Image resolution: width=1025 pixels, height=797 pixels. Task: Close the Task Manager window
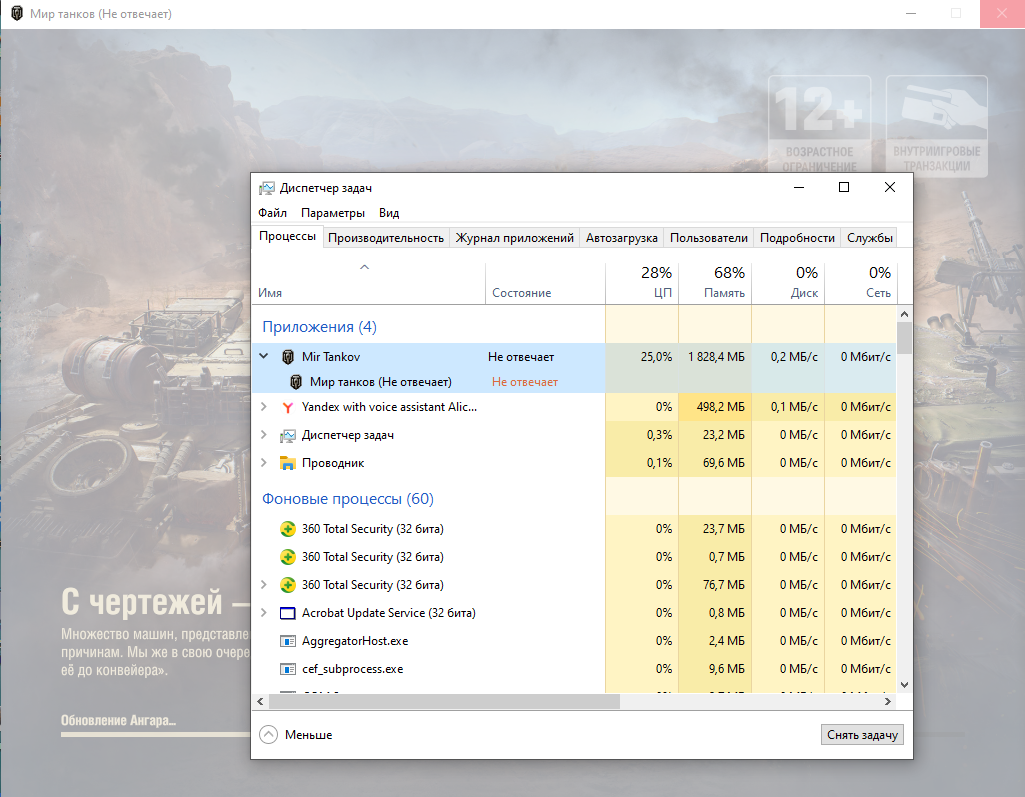(890, 188)
